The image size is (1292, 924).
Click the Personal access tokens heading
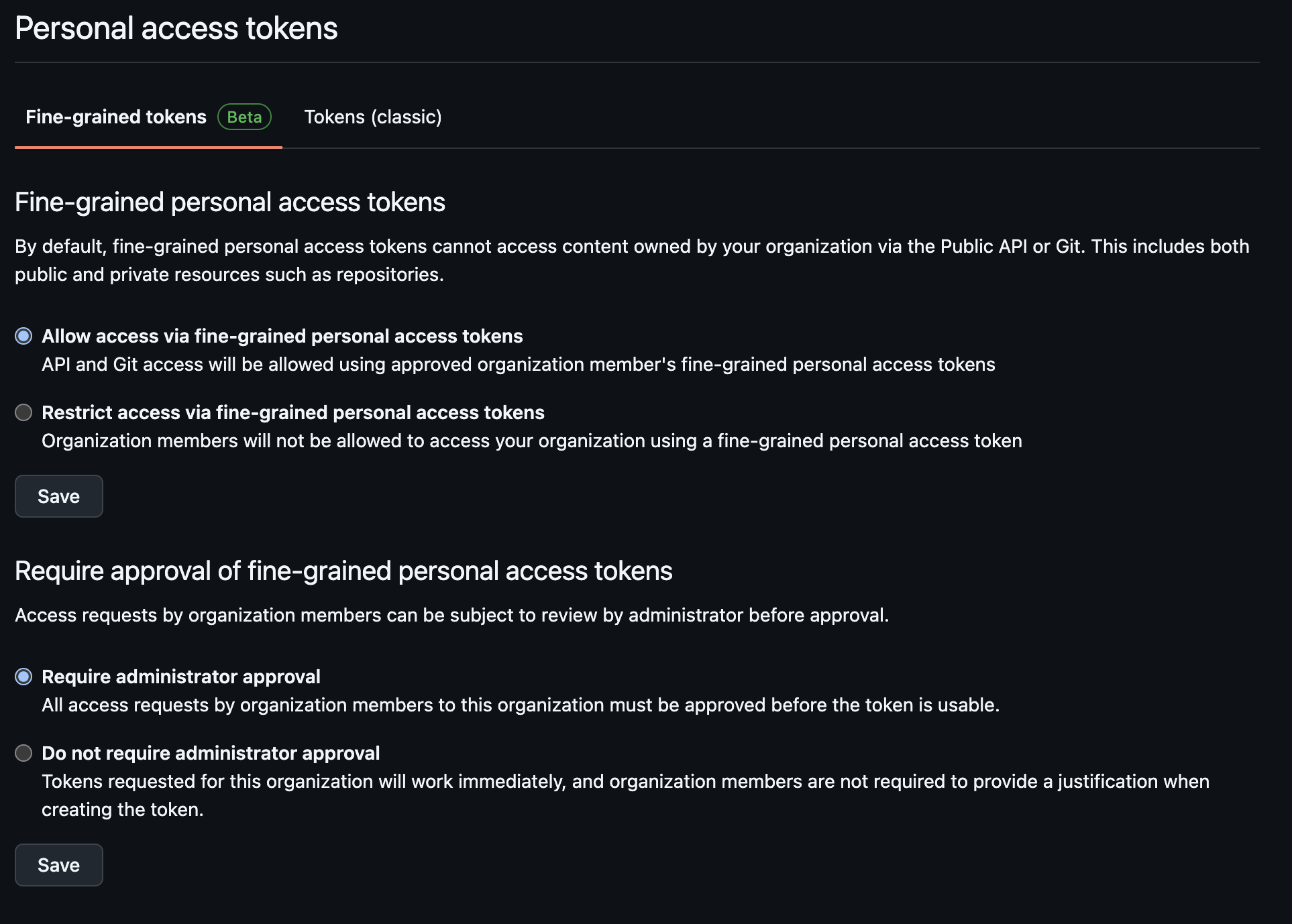pyautogui.click(x=176, y=27)
